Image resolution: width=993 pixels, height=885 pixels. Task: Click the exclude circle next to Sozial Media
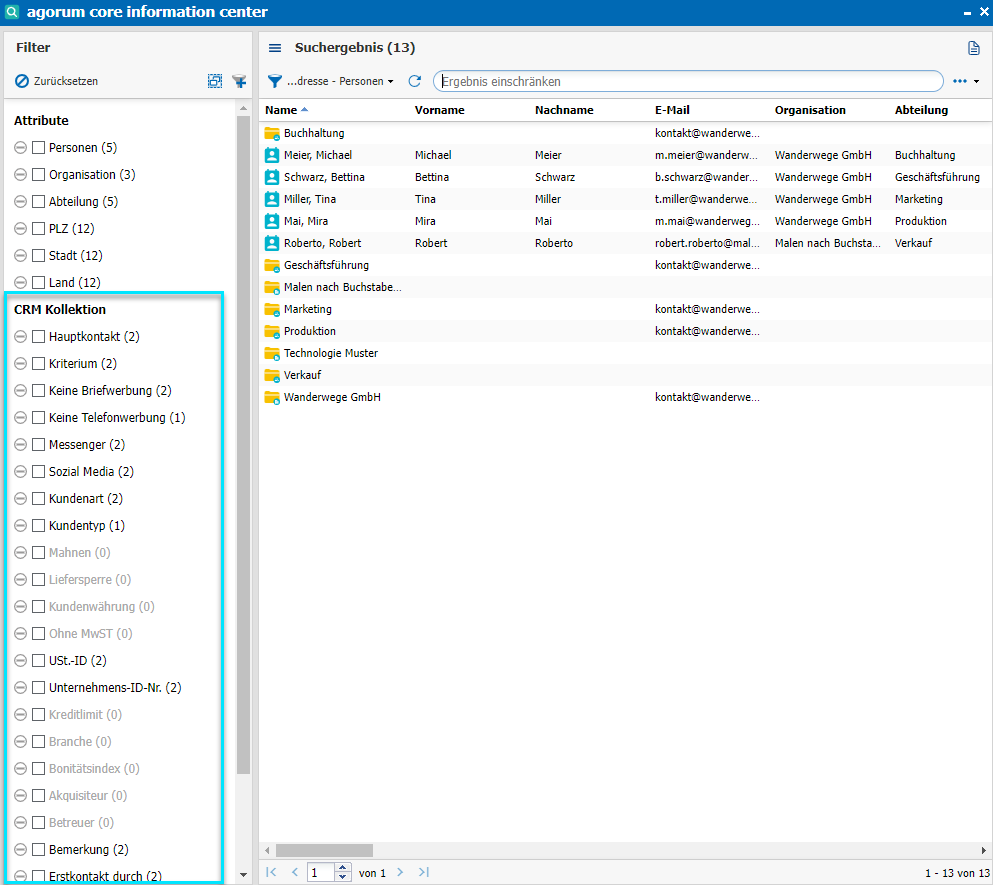pos(20,471)
